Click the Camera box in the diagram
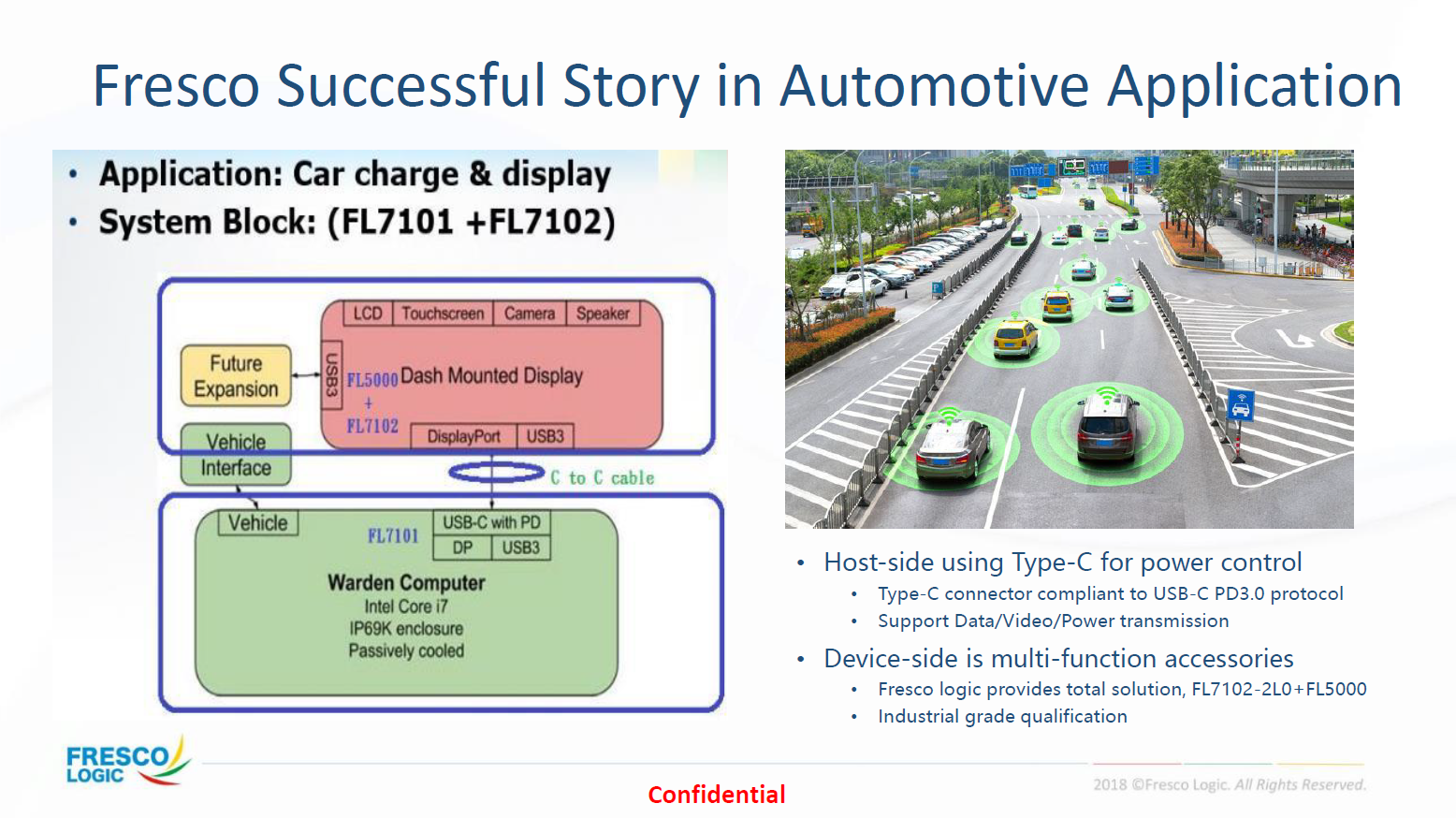 [x=530, y=314]
